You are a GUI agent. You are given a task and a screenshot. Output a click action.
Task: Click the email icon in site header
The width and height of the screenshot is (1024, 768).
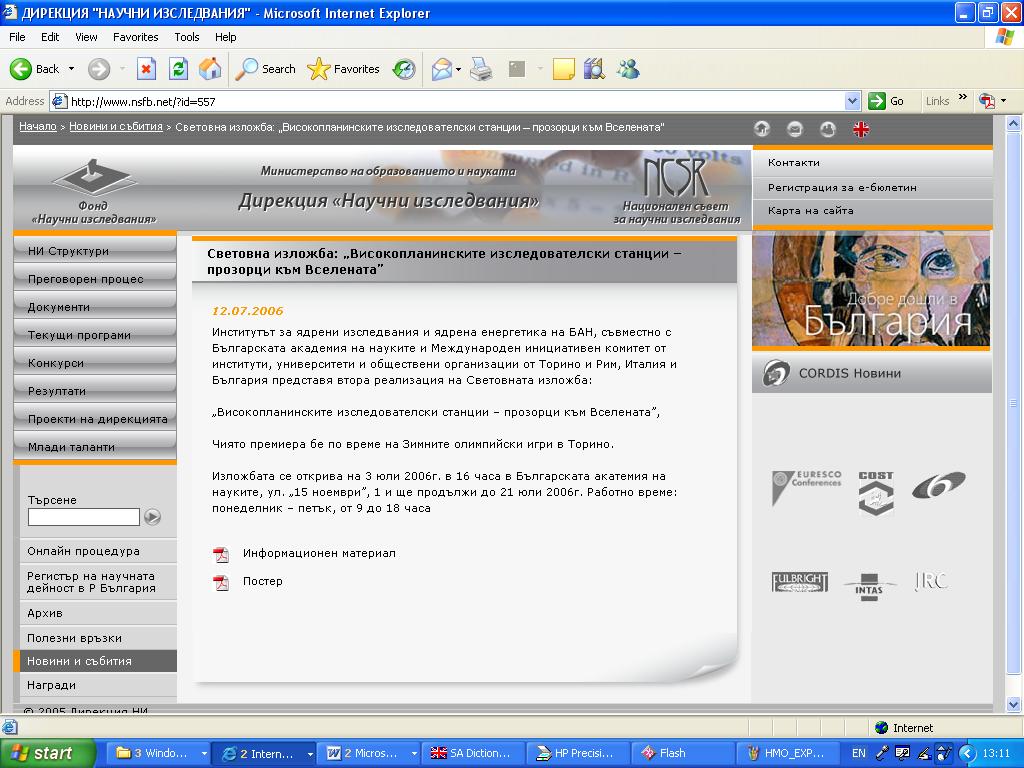point(795,129)
